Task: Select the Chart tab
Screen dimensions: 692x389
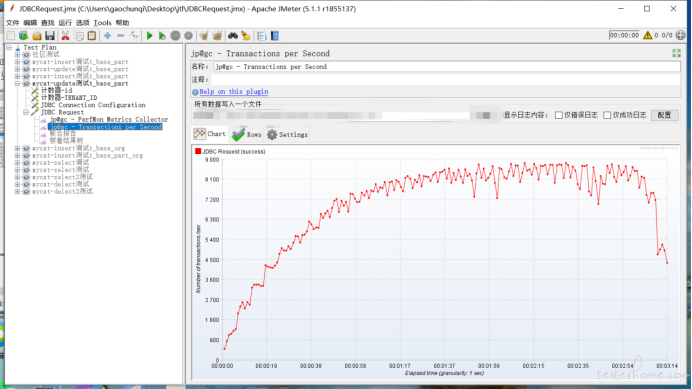Action: coord(210,134)
